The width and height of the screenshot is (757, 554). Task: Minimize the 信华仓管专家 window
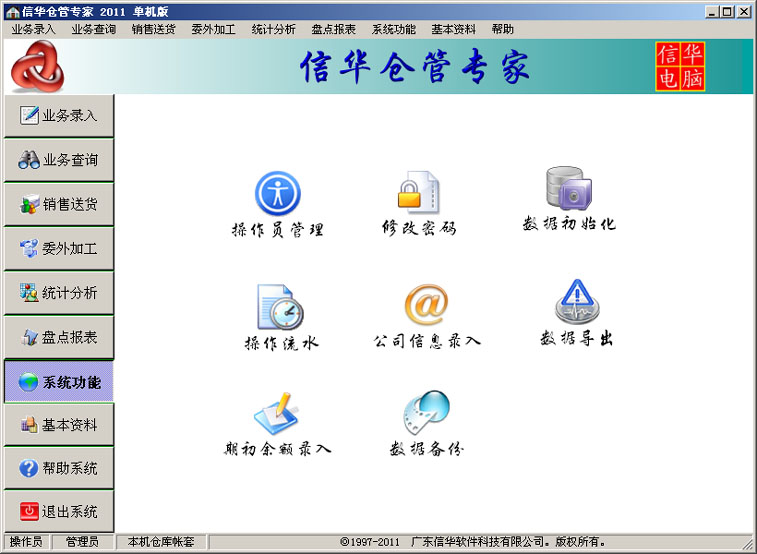tap(712, 12)
